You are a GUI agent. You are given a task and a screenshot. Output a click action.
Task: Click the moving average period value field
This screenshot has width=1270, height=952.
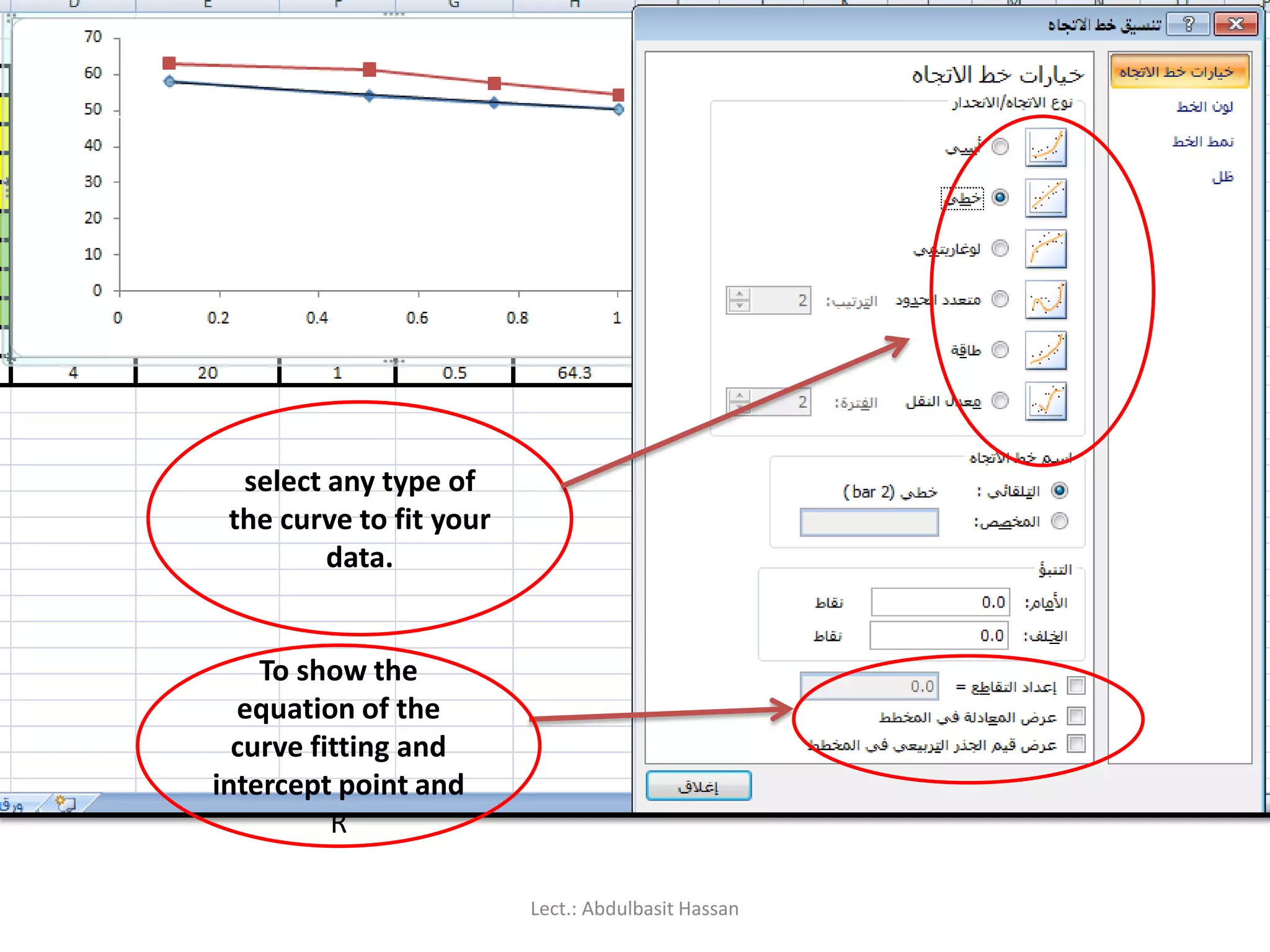[x=781, y=402]
